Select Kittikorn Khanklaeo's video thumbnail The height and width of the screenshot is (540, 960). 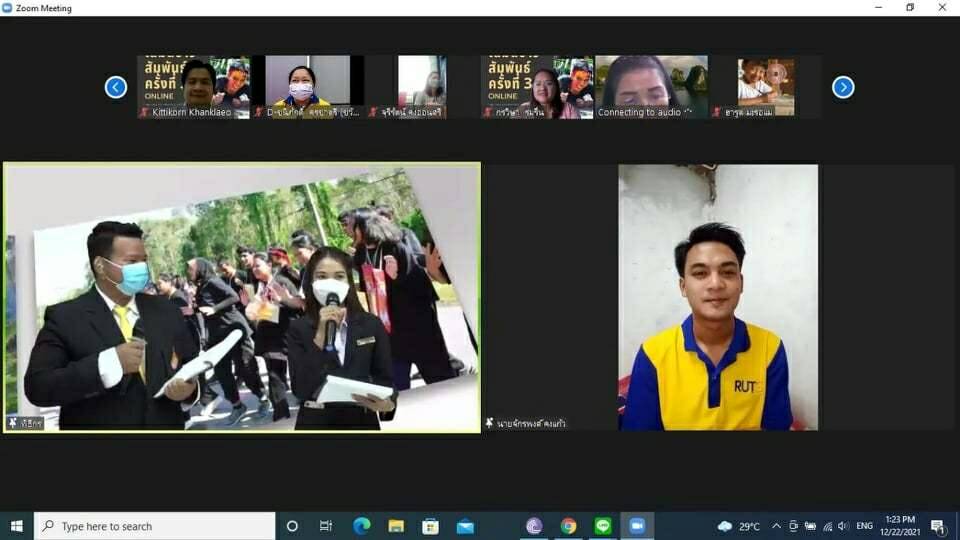(193, 87)
